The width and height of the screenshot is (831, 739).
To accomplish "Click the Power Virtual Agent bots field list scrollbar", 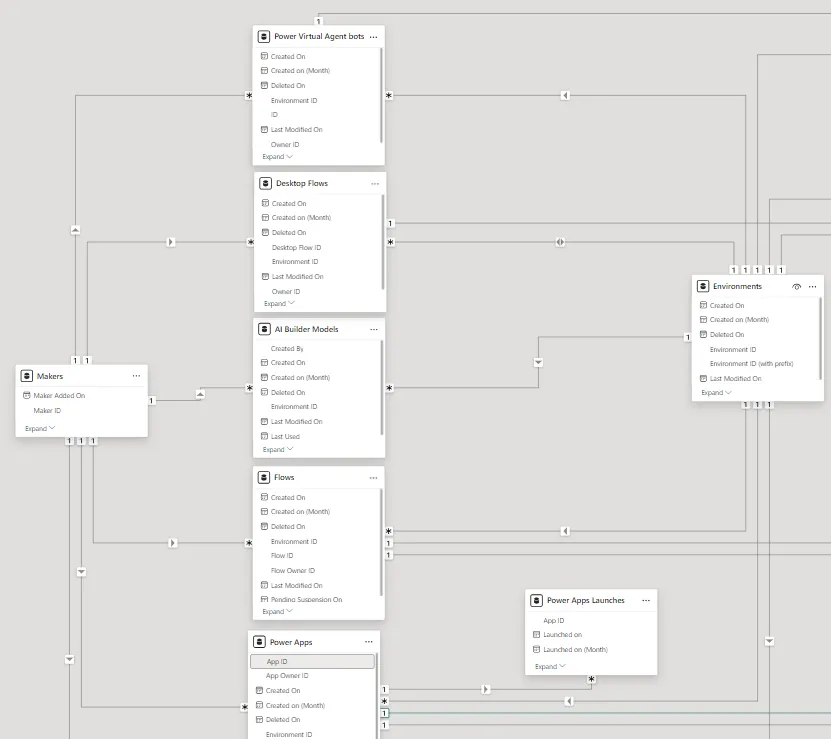I will coord(381,95).
